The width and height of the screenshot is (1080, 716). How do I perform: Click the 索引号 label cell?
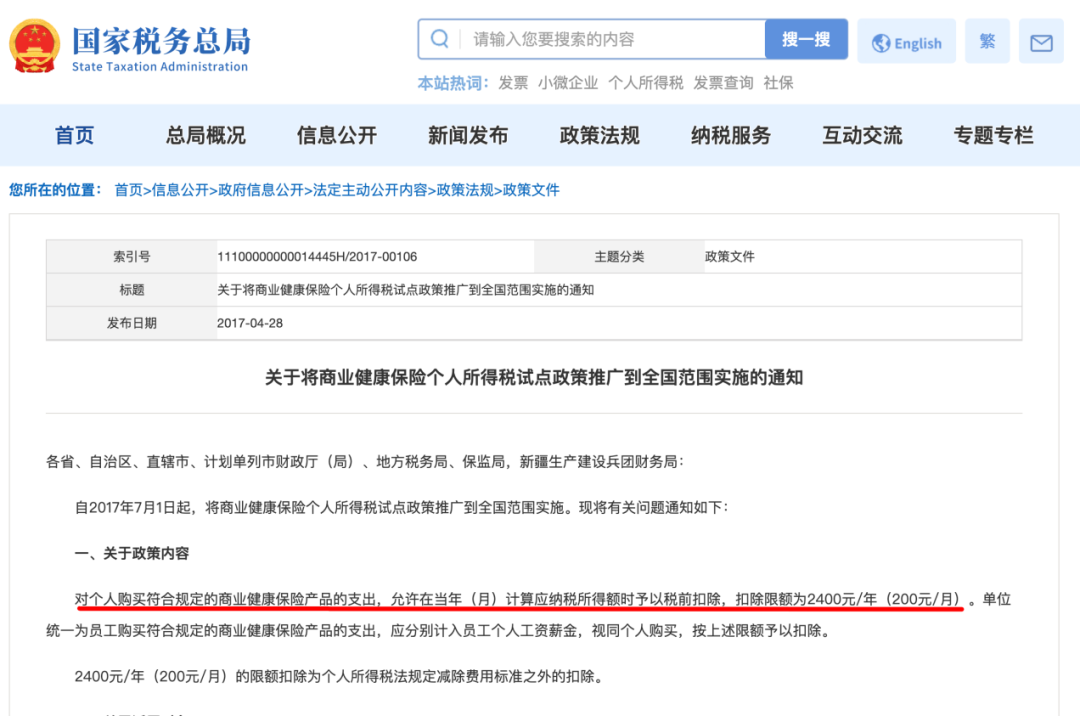pyautogui.click(x=132, y=257)
